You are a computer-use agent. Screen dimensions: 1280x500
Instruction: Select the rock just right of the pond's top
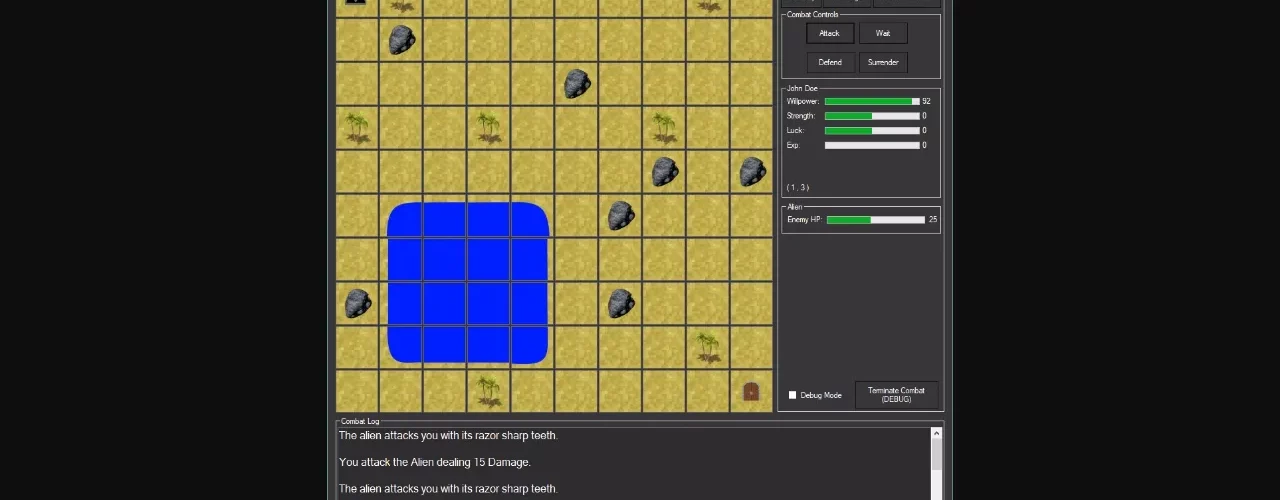[620, 216]
